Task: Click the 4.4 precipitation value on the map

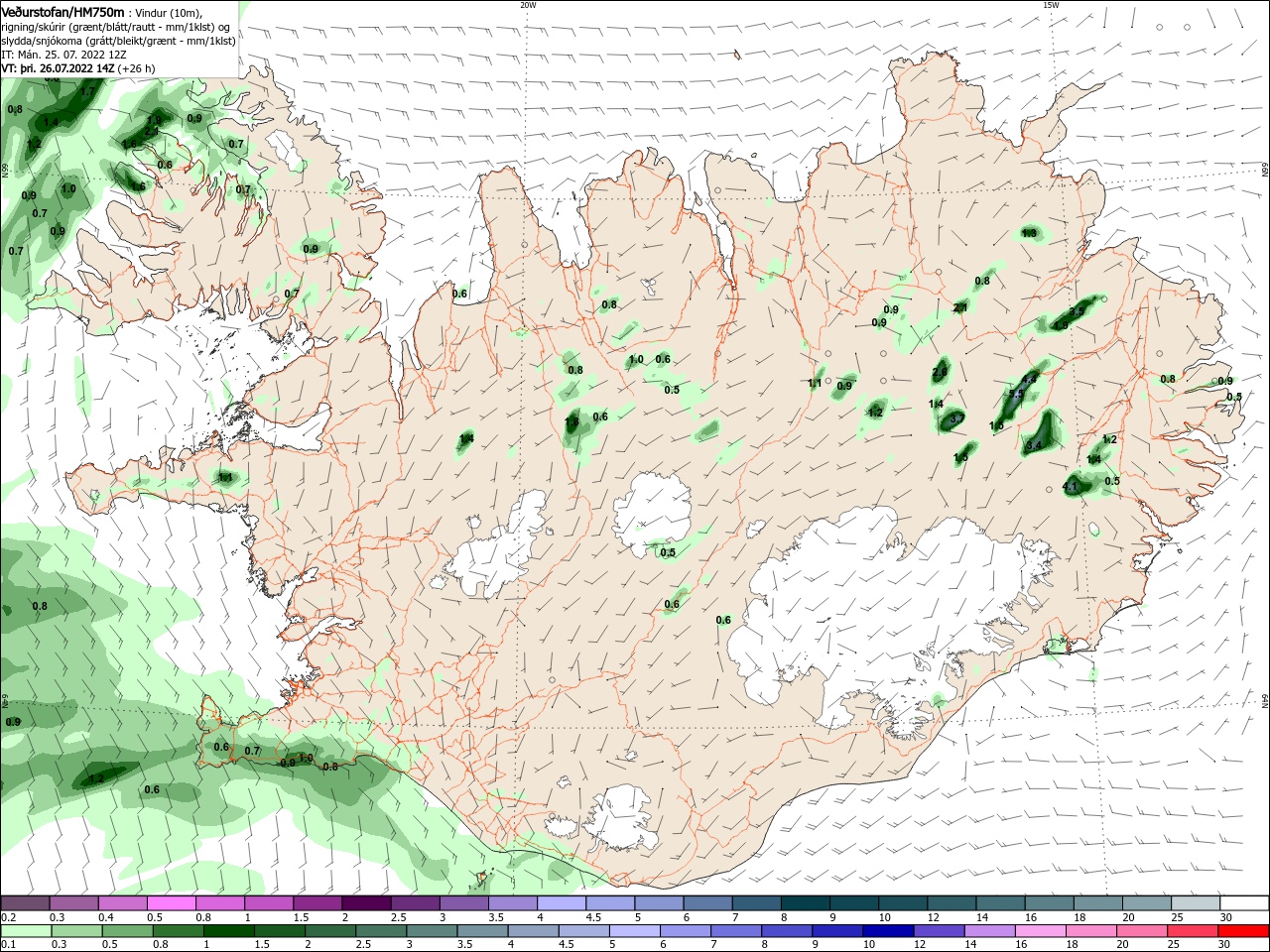Action: 1029,380
